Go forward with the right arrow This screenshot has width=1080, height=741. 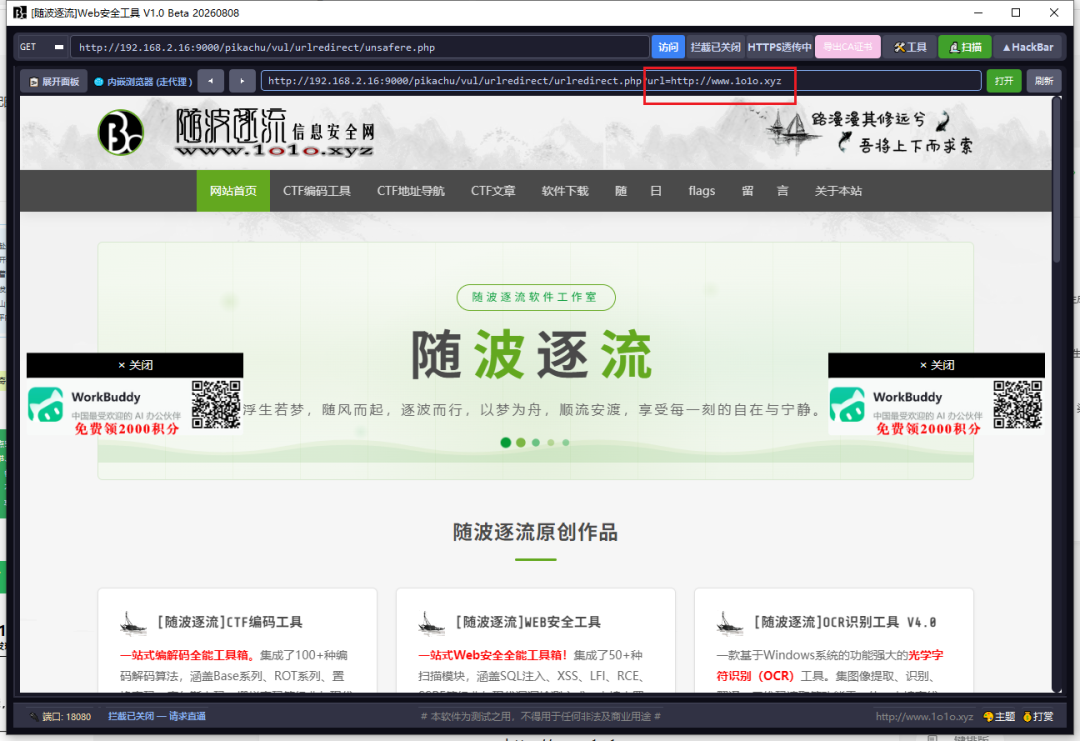tap(242, 81)
